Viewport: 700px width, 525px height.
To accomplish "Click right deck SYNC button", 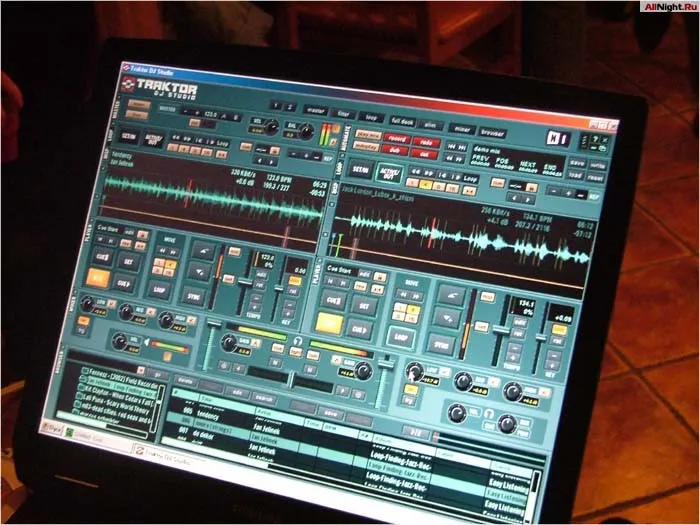I will [x=440, y=346].
